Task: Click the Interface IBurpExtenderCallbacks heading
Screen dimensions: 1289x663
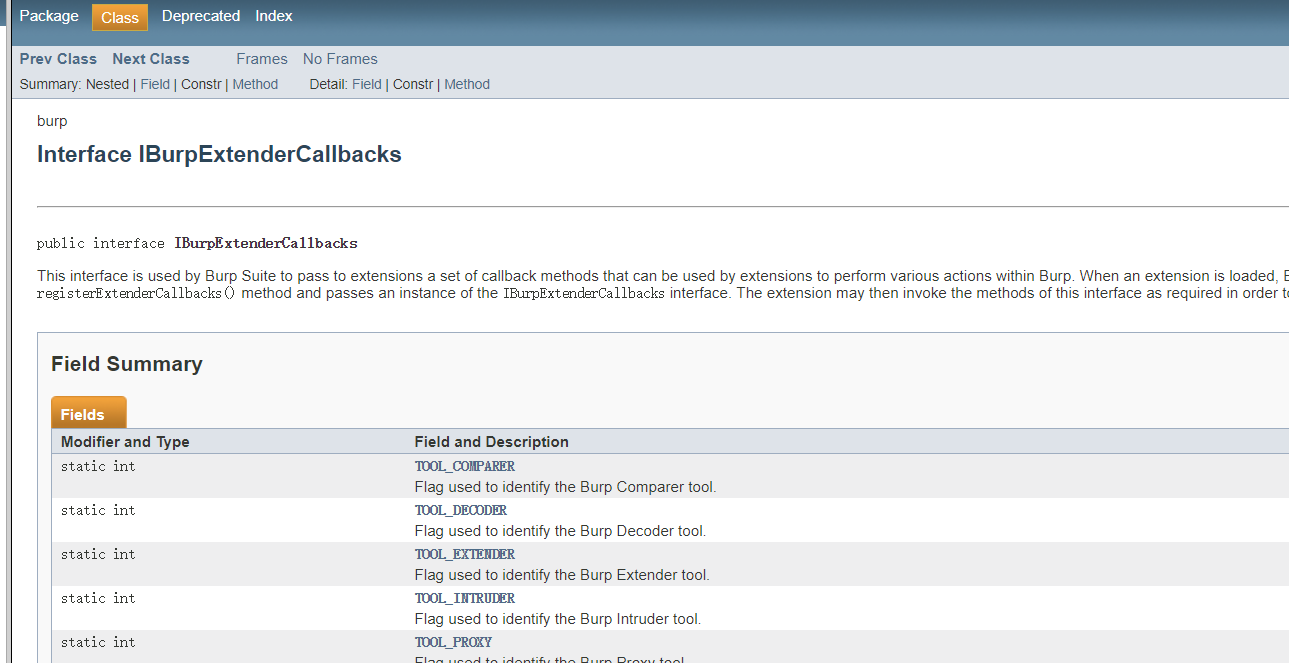Action: pos(219,155)
